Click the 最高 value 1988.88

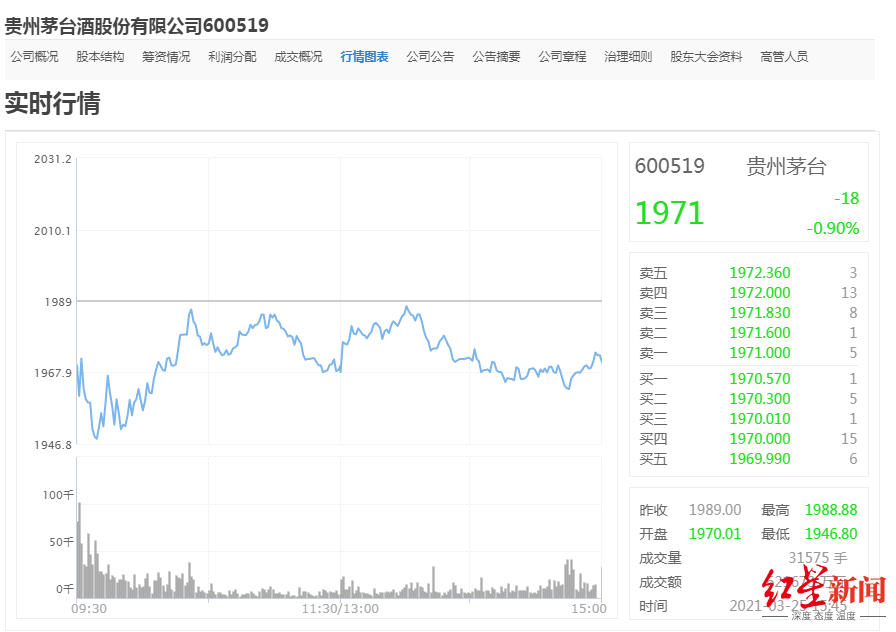tap(831, 510)
